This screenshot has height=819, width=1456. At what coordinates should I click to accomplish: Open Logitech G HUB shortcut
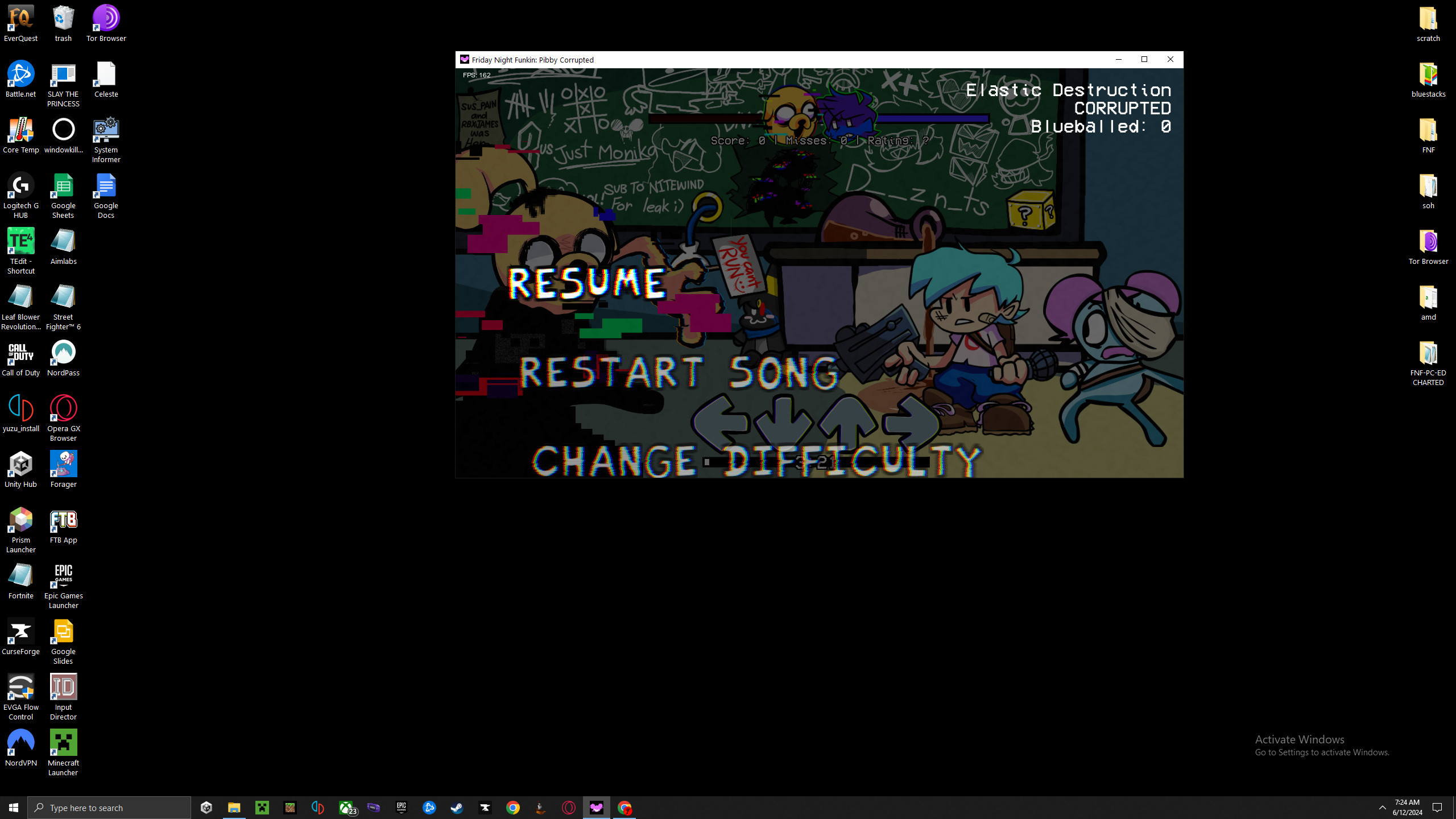click(x=21, y=196)
